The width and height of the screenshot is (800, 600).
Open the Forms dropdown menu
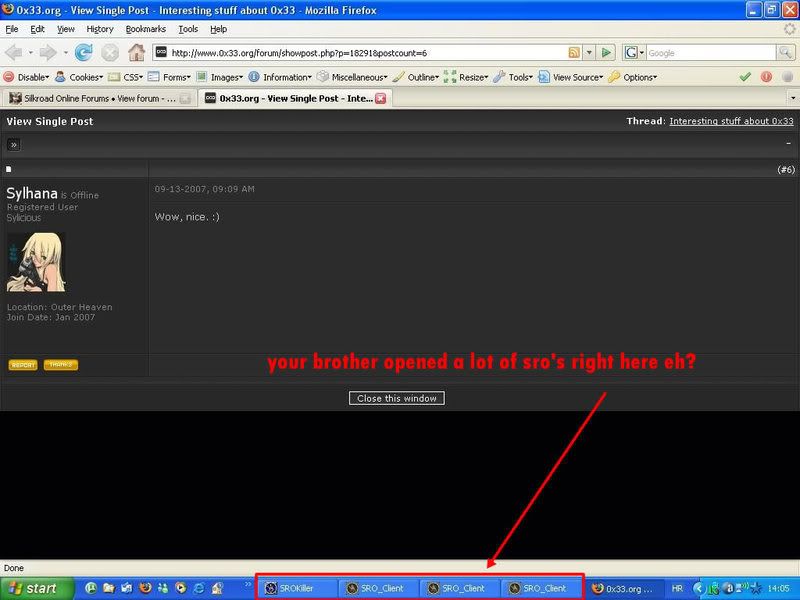tap(169, 77)
